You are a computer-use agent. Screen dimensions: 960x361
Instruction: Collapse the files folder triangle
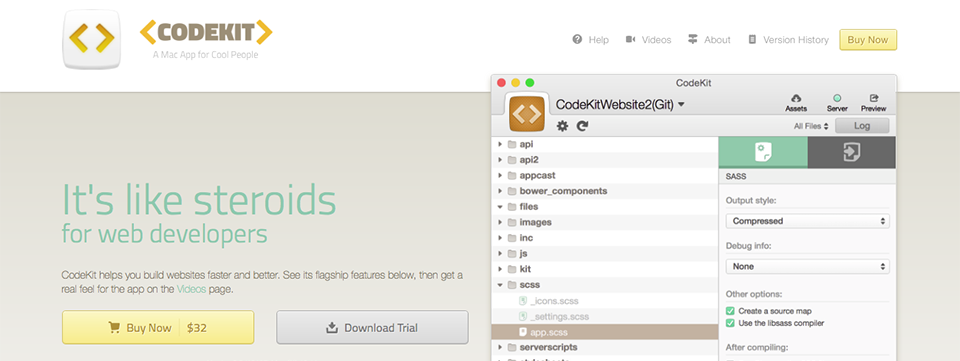coord(500,207)
